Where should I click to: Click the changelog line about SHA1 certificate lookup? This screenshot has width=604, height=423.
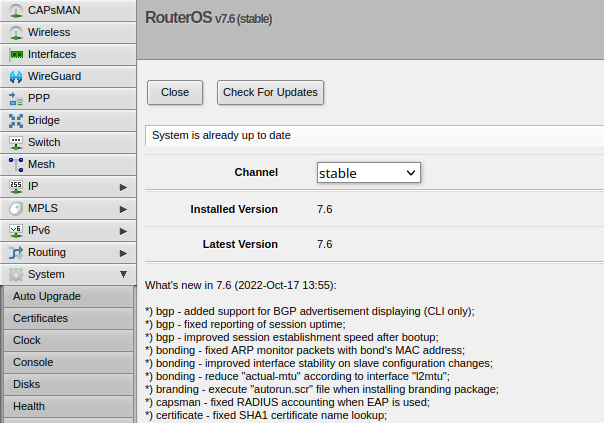tap(266, 415)
